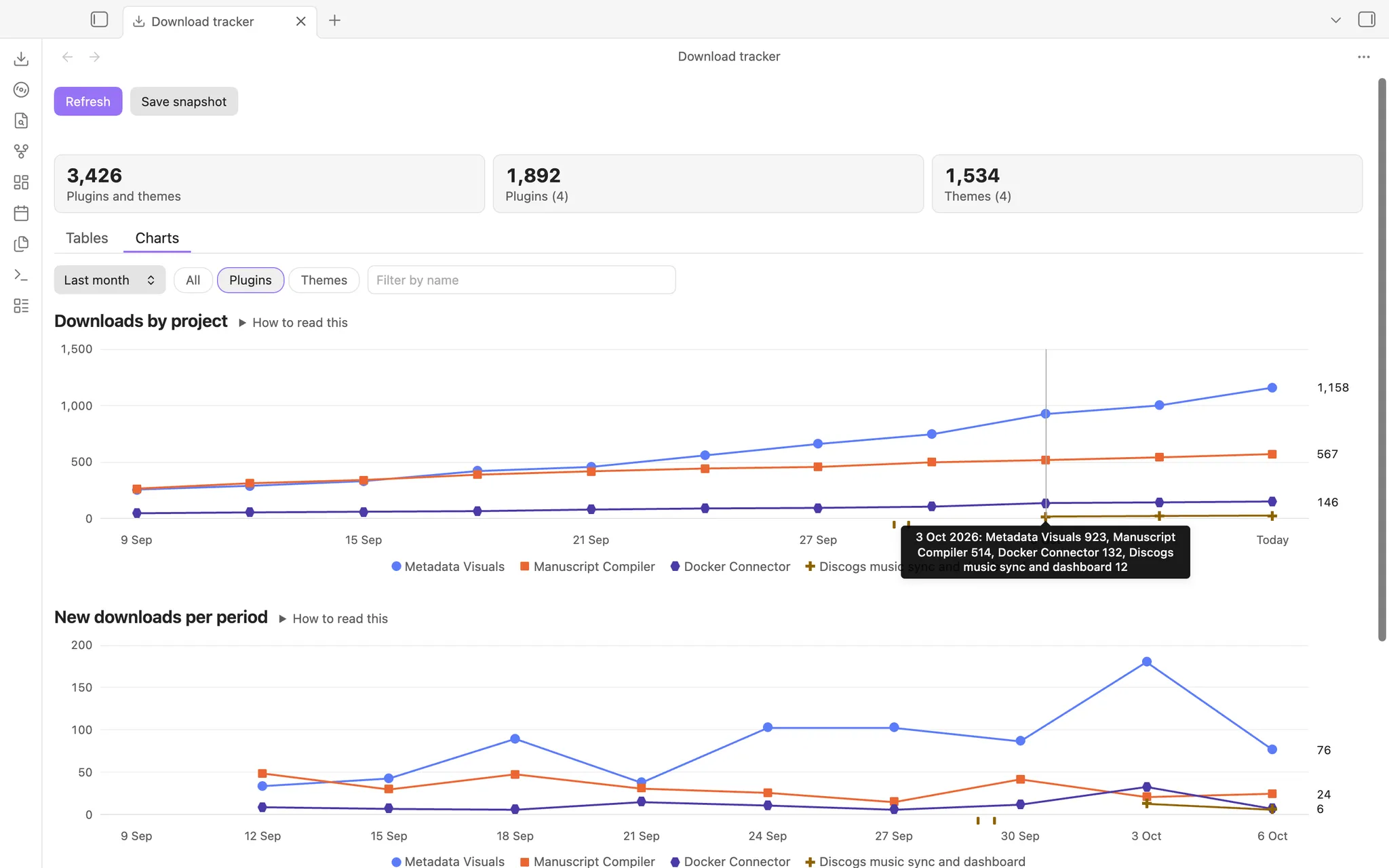Image resolution: width=1389 pixels, height=868 pixels.
Task: Select the Plugins filter pill
Action: (250, 280)
